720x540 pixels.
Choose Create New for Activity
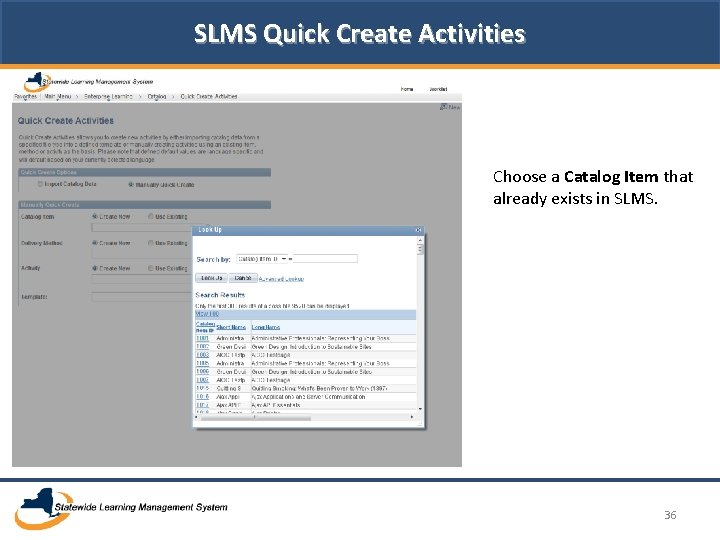pos(95,268)
